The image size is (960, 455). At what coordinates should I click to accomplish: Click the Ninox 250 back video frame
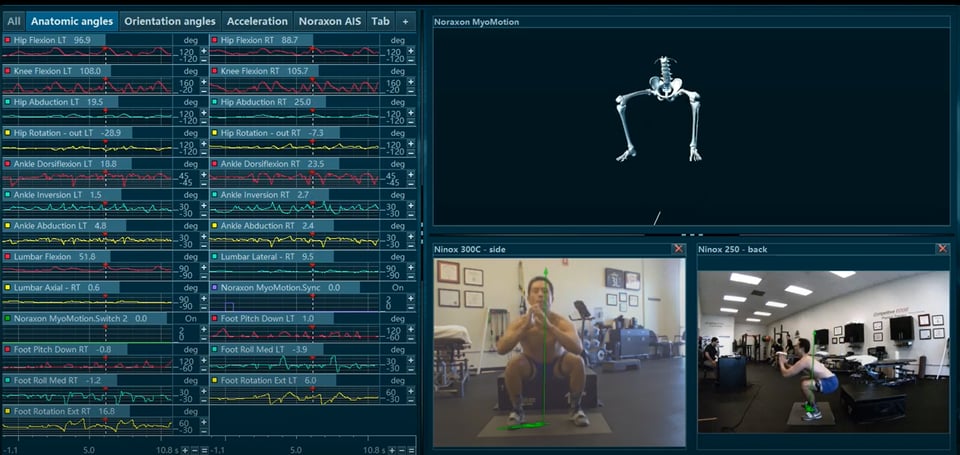823,352
